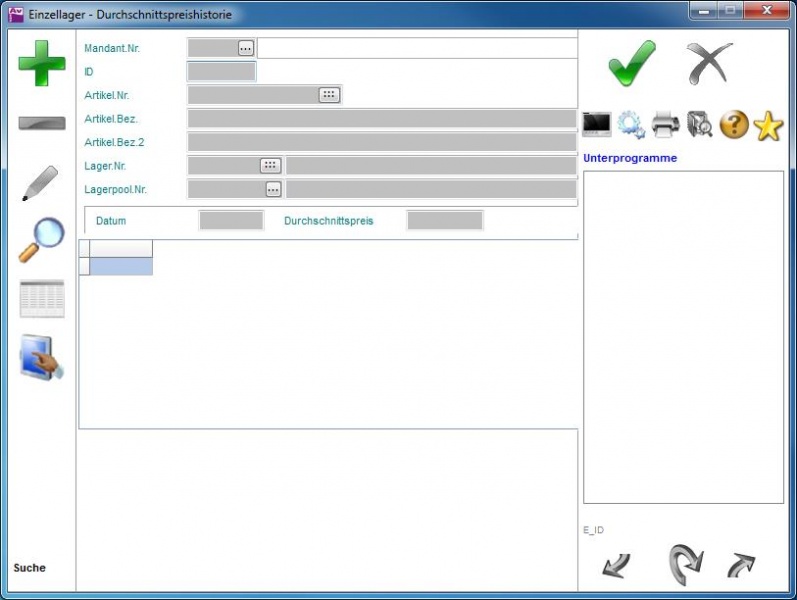Open the Artikel.Nr. lookup button
The height and width of the screenshot is (600, 797).
(x=330, y=95)
